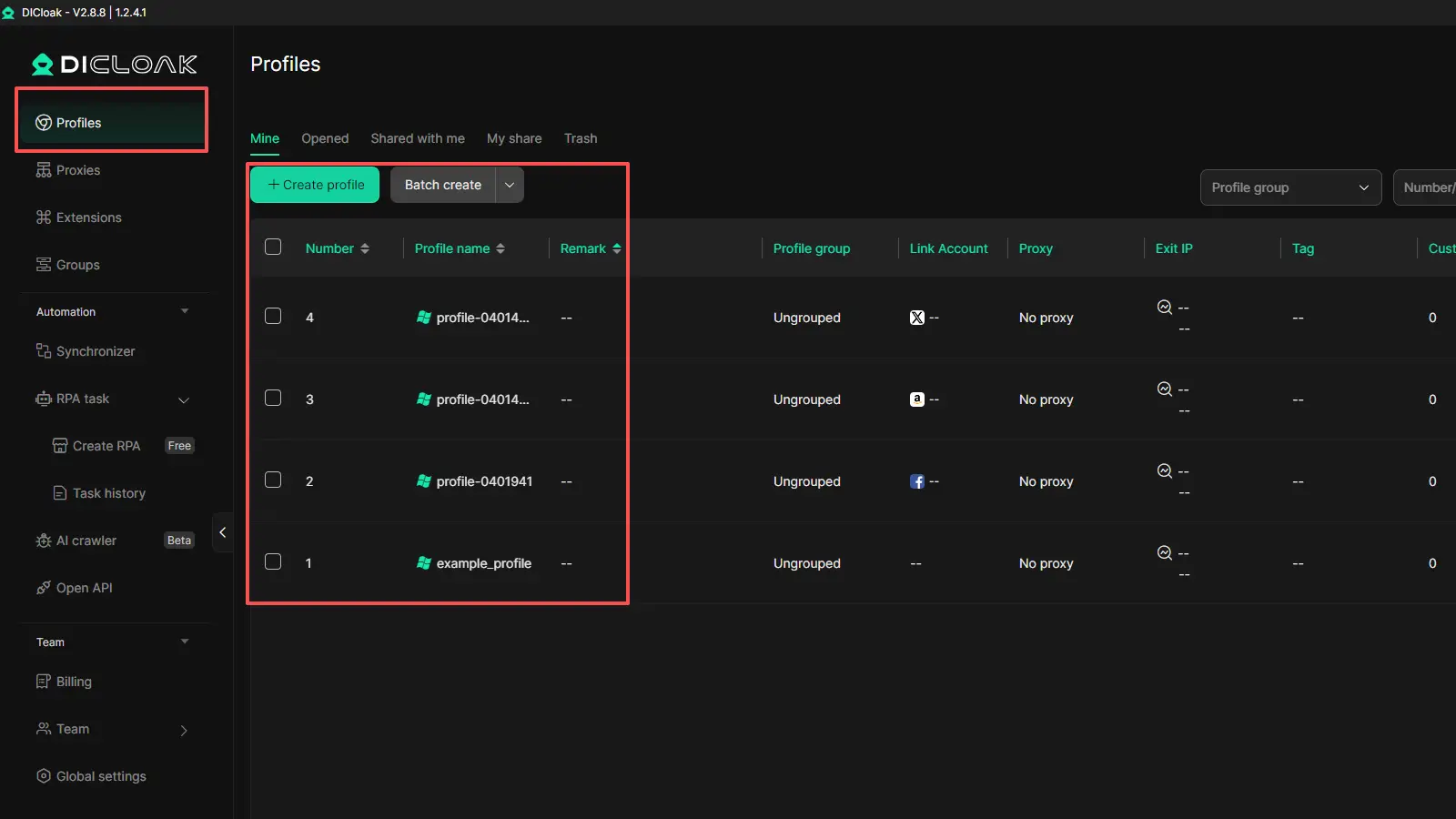1456x819 pixels.
Task: Collapse the RPA task submenu chevron
Action: [x=184, y=399]
